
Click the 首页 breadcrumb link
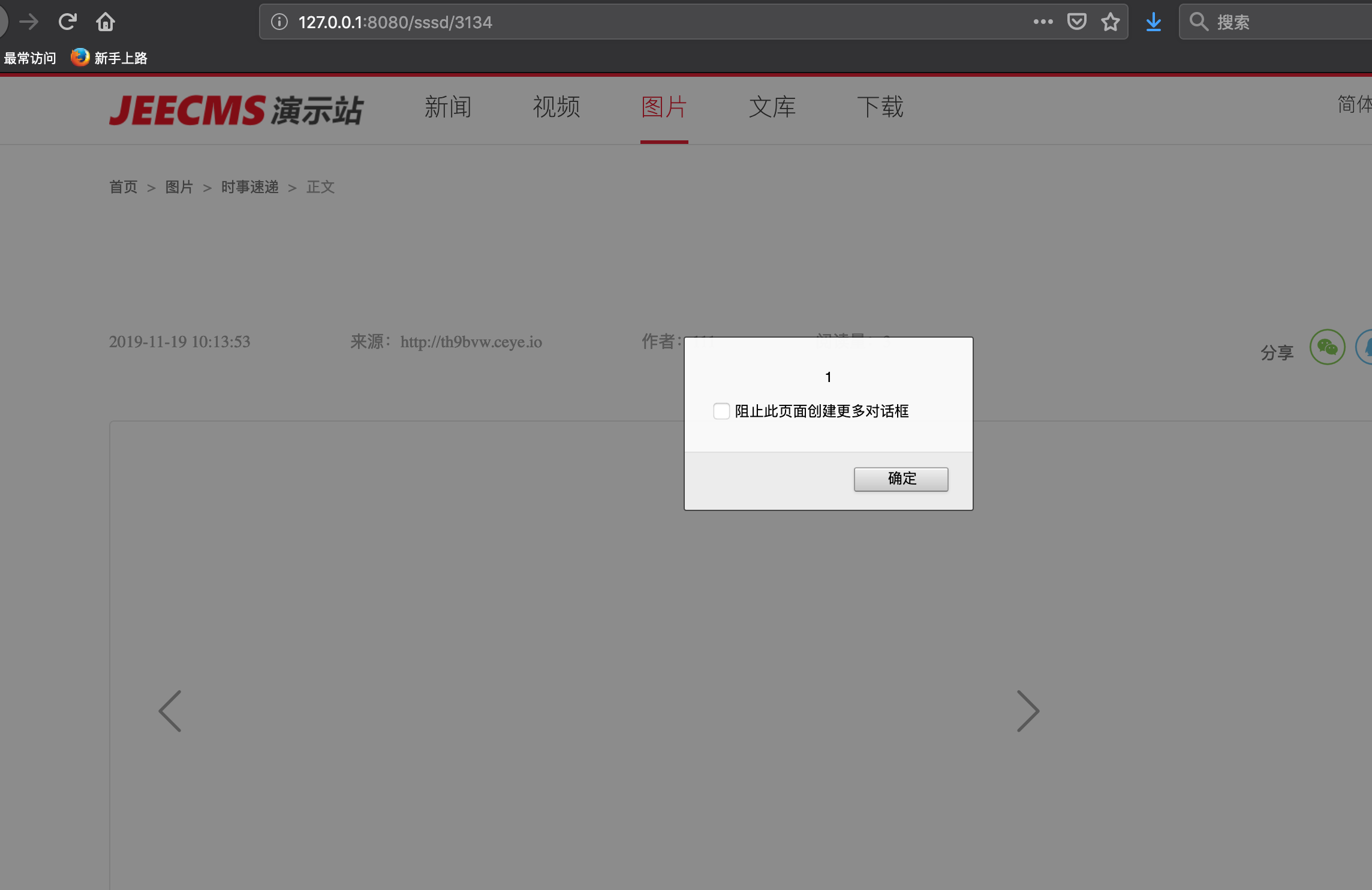[x=124, y=187]
